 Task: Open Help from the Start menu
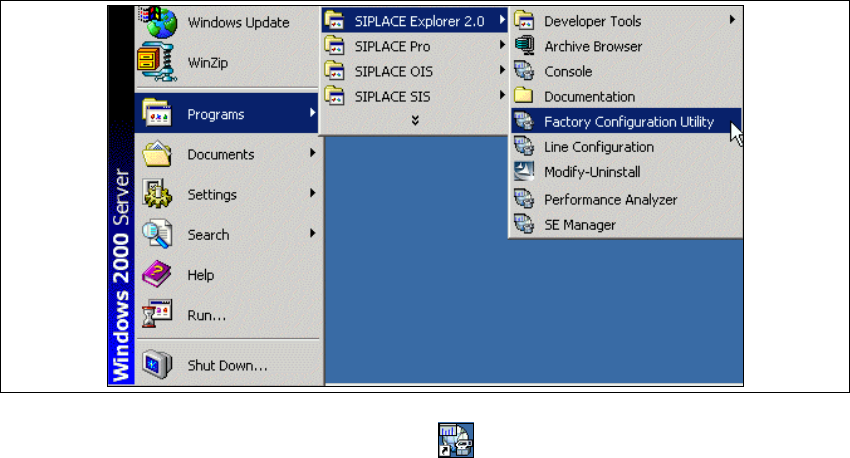[227, 274]
